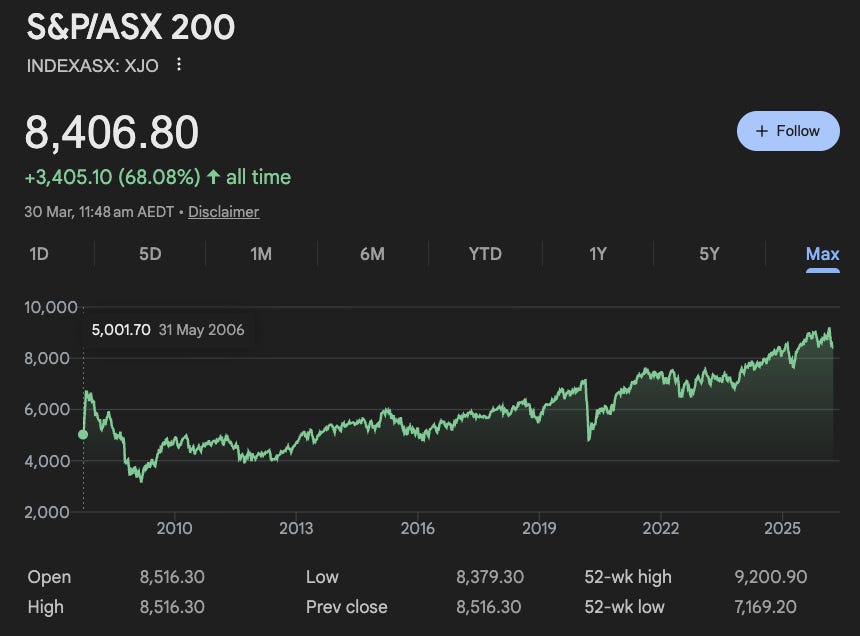
Task: Click the 2019 x-axis label
Action: (539, 528)
